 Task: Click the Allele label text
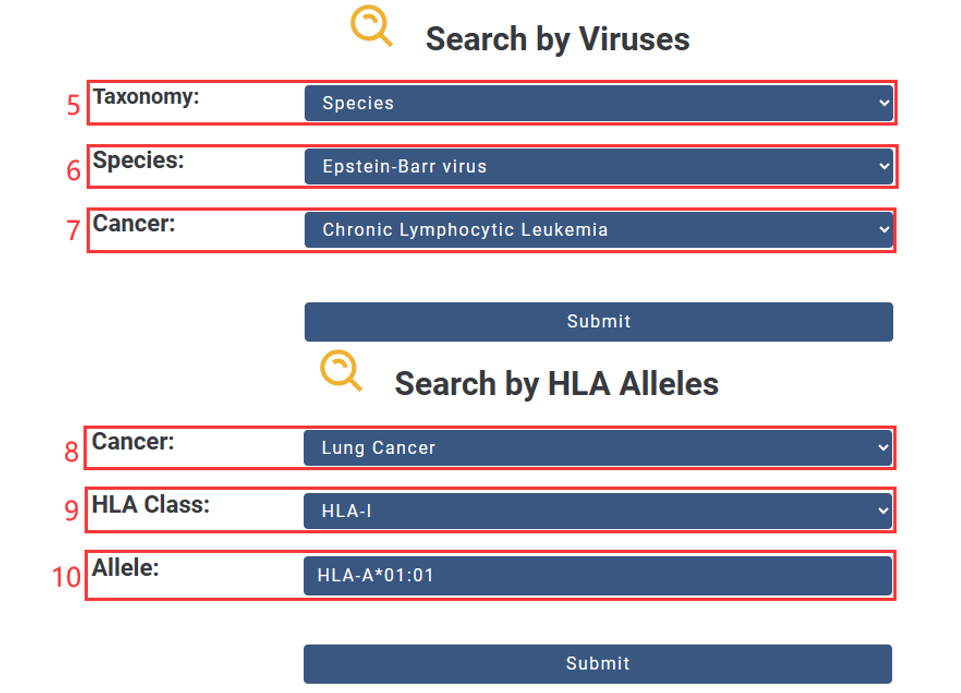point(126,568)
